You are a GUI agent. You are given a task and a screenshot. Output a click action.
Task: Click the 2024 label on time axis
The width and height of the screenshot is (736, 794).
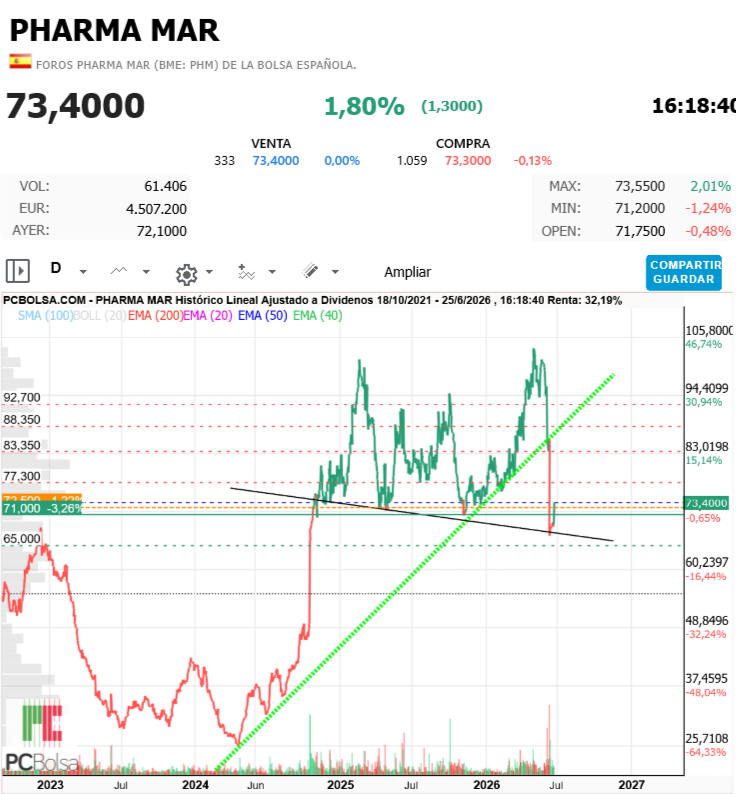[x=196, y=784]
